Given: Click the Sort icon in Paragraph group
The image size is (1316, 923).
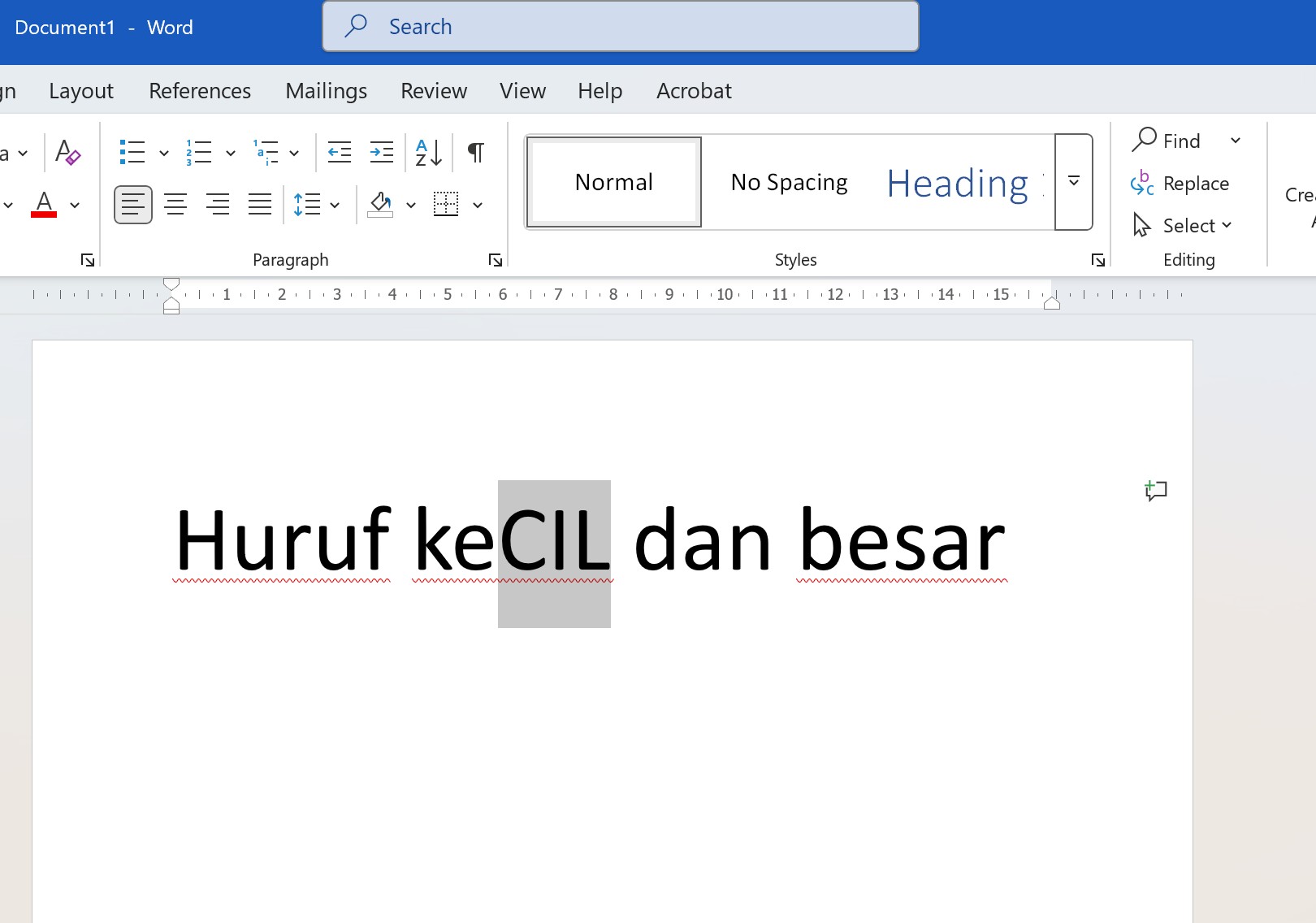Looking at the screenshot, I should [428, 152].
